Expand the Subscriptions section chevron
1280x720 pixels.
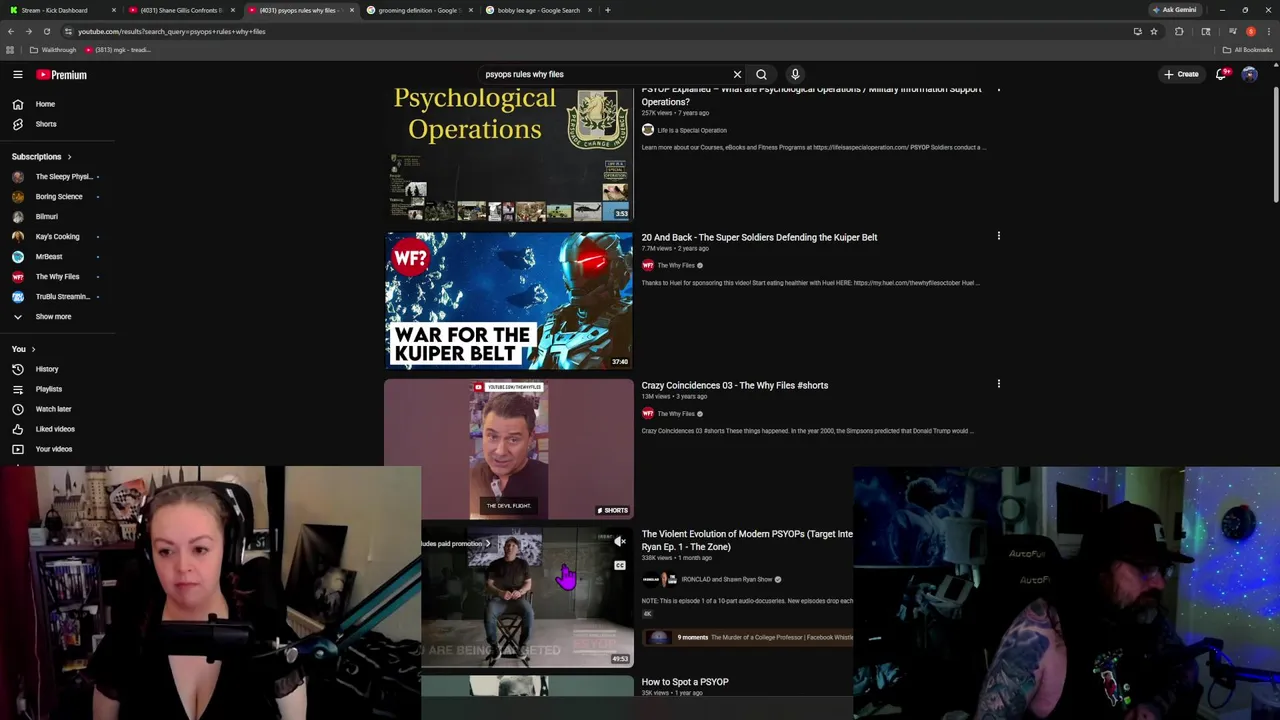pos(69,157)
